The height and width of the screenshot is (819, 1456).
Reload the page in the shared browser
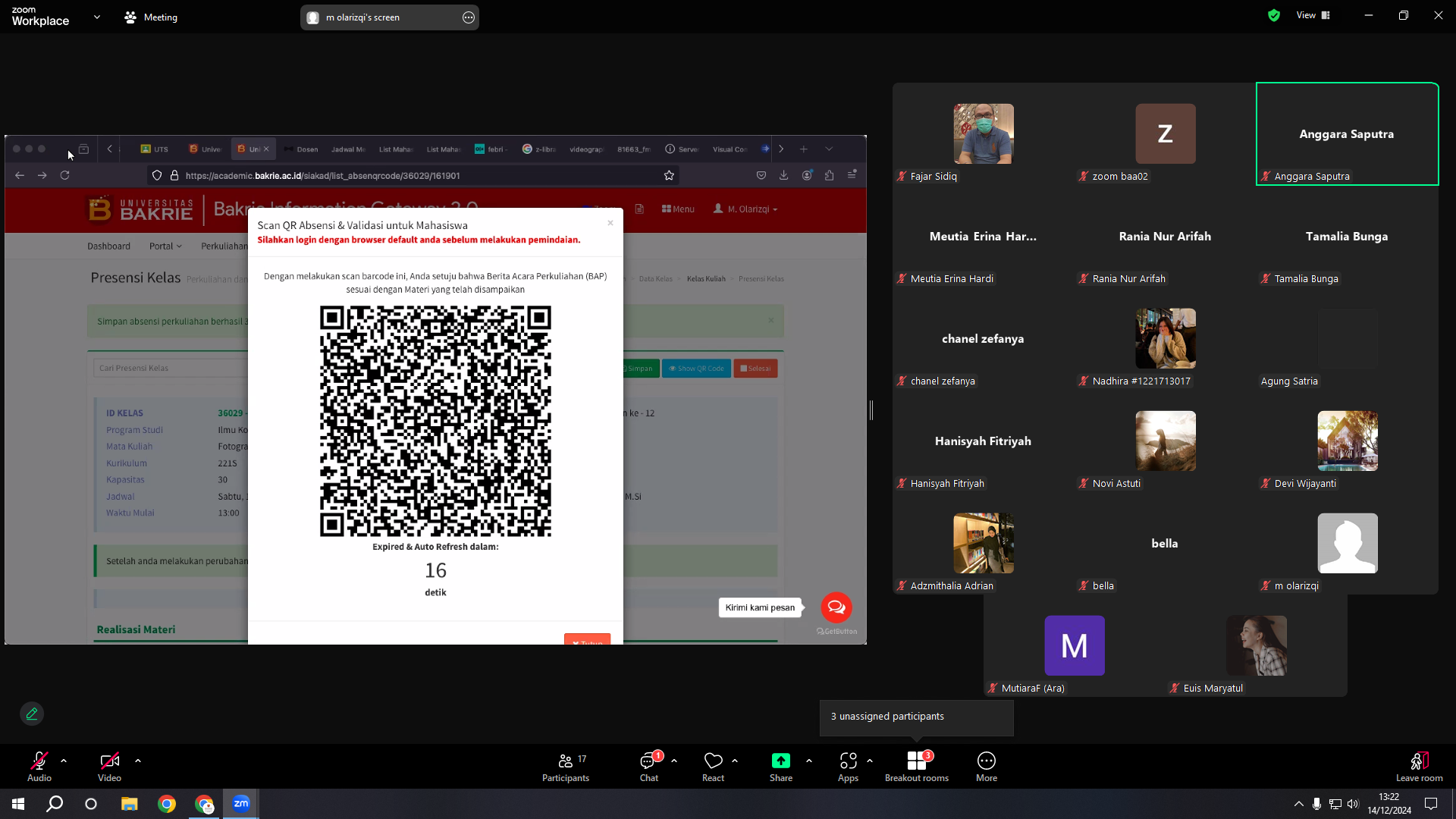tap(65, 175)
